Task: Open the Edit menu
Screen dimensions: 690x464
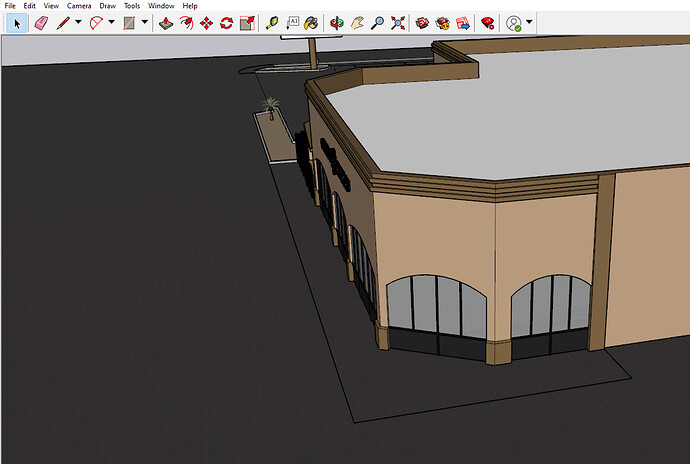Action: point(29,6)
